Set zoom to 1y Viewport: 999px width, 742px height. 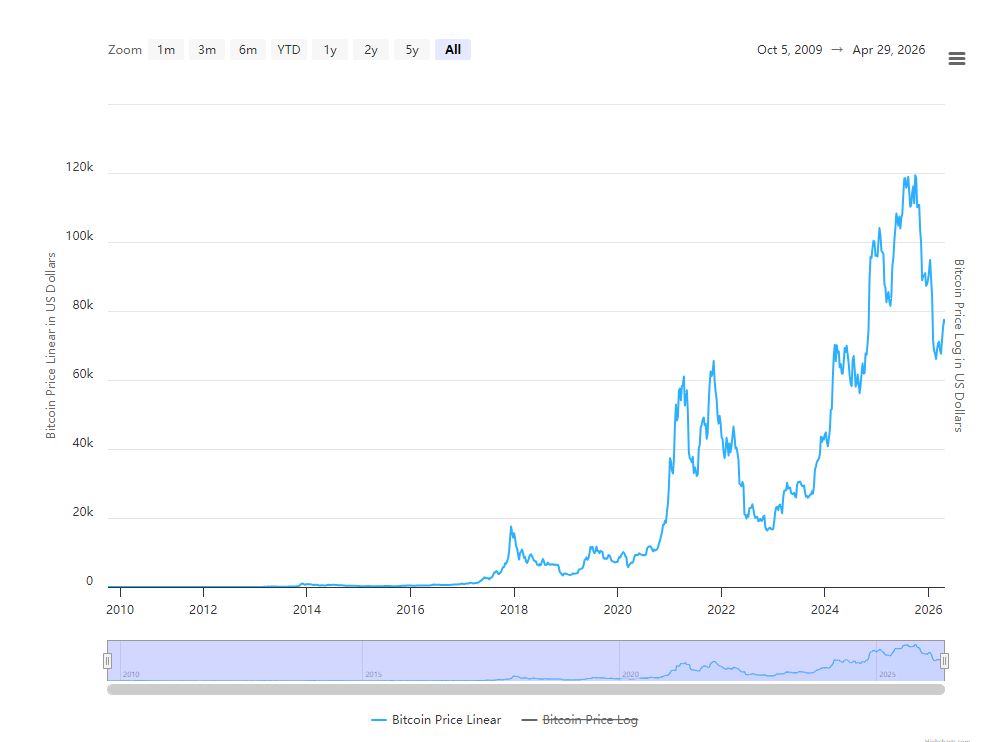pyautogui.click(x=330, y=50)
